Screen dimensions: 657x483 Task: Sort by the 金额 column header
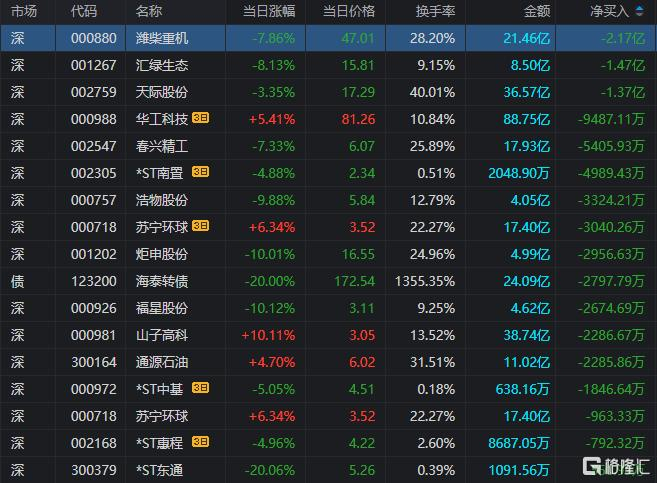point(537,12)
